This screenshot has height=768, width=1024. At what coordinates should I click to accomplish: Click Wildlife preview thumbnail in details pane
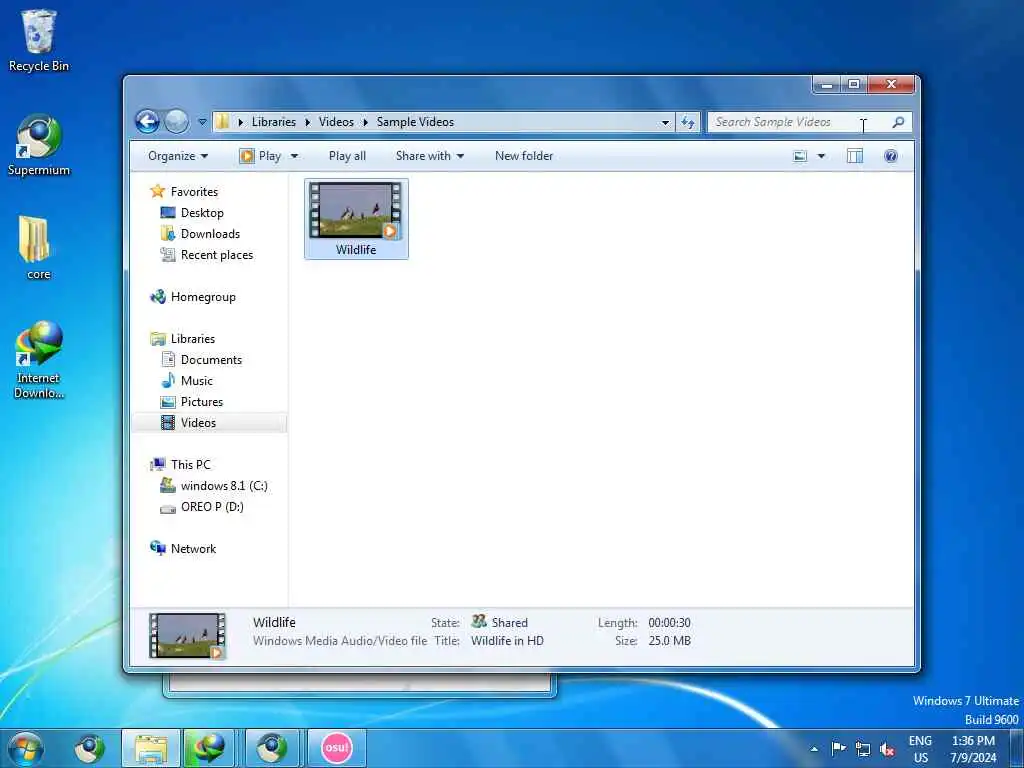point(187,635)
